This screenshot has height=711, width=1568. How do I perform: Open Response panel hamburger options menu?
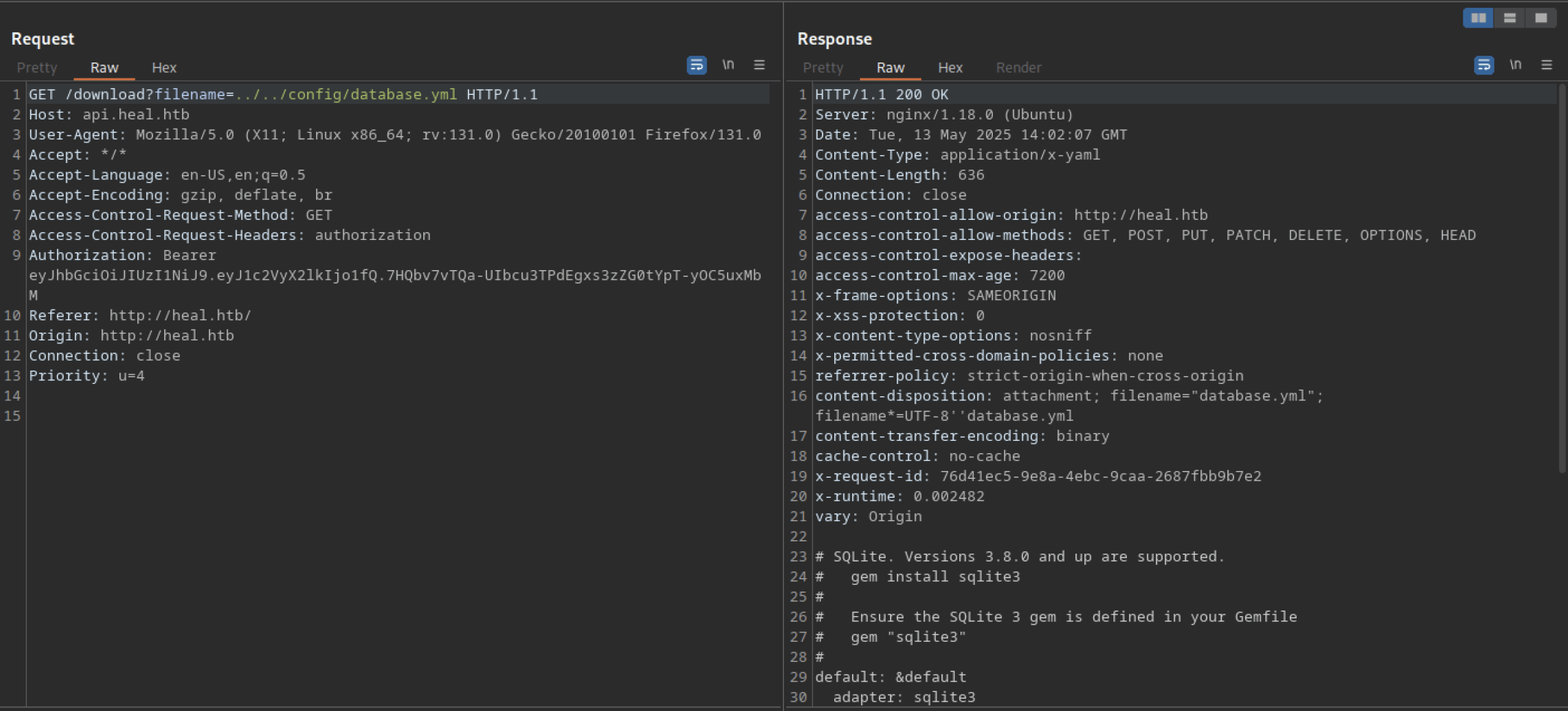click(x=1547, y=65)
